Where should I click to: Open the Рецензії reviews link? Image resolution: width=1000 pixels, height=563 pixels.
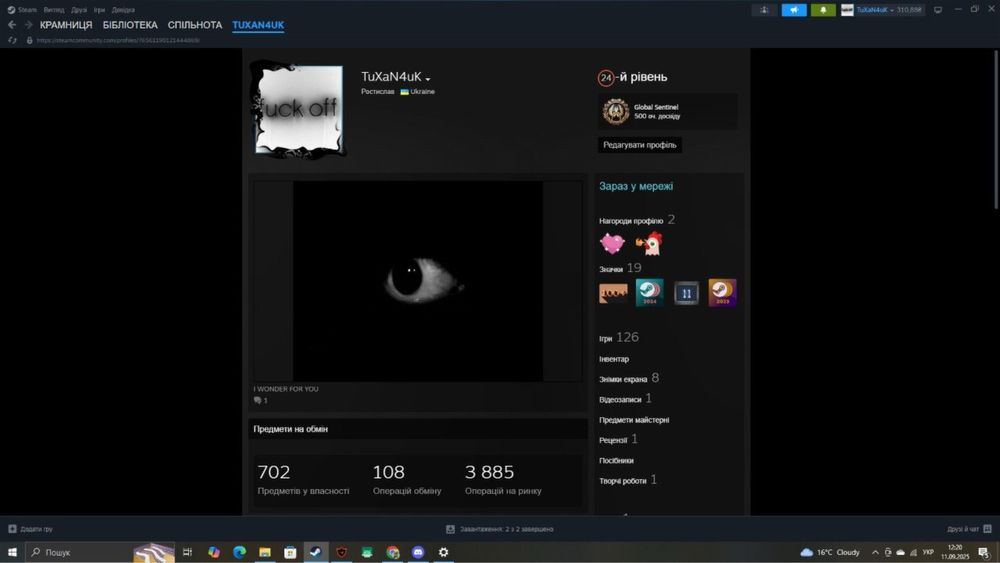point(618,440)
